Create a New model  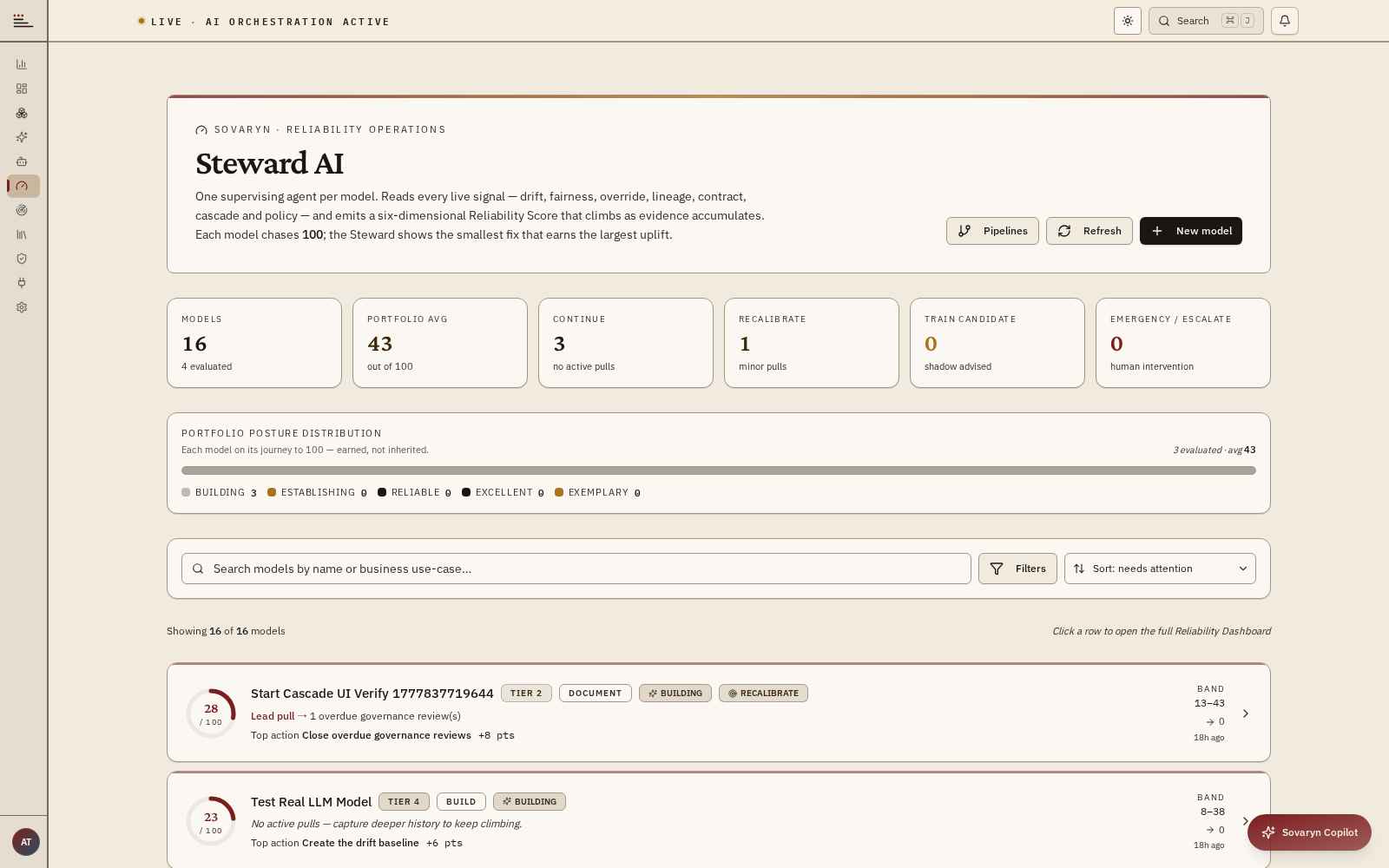(x=1191, y=231)
